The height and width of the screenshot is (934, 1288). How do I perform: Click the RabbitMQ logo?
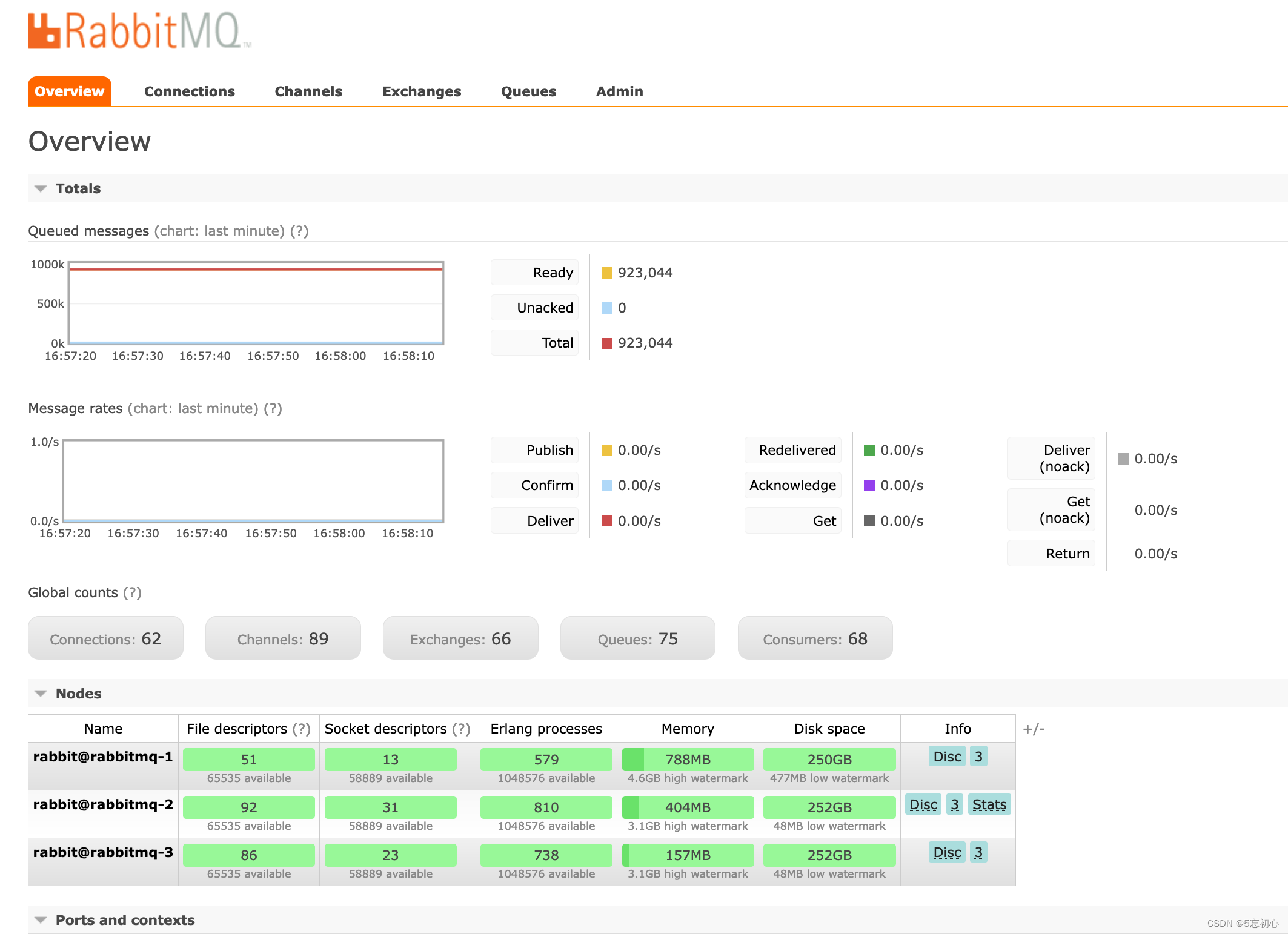[139, 30]
